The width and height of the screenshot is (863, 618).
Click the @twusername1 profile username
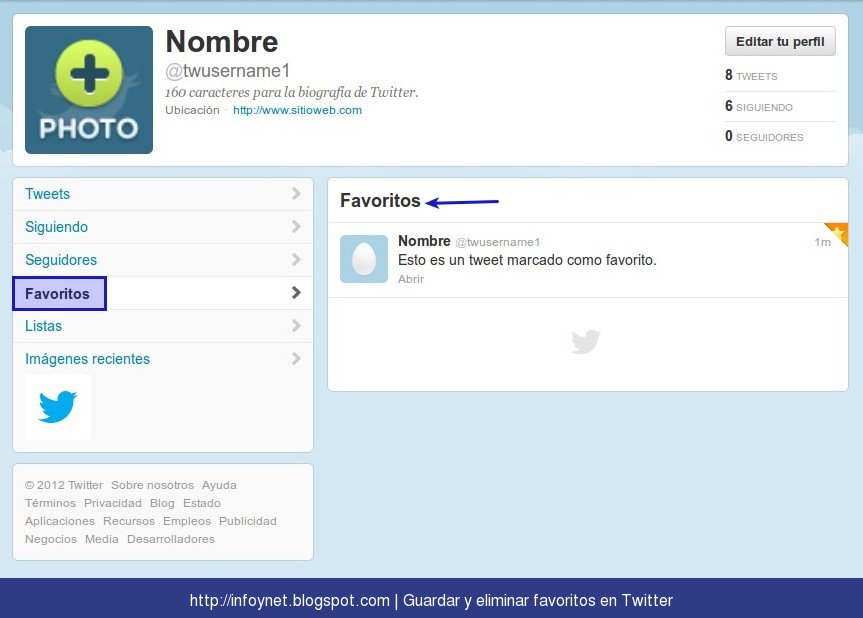pos(227,71)
